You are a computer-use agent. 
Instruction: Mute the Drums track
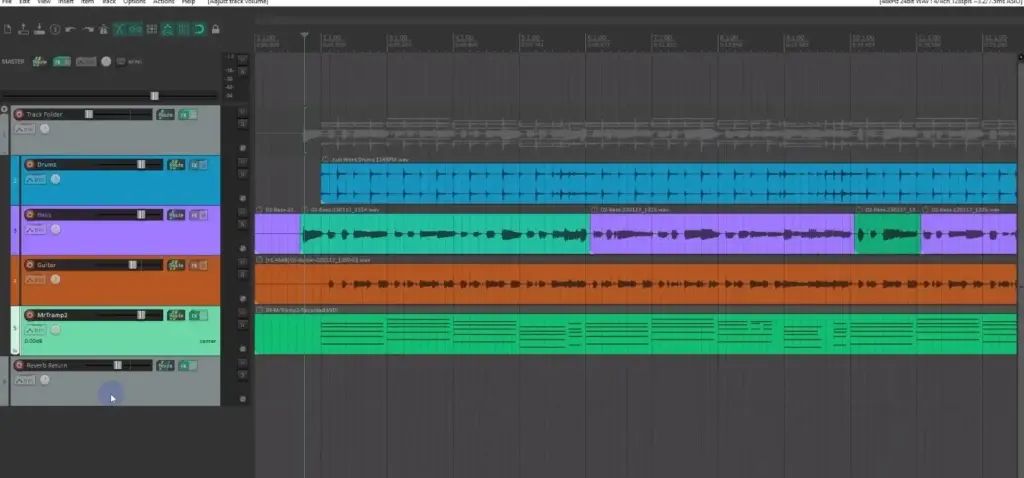click(x=243, y=162)
